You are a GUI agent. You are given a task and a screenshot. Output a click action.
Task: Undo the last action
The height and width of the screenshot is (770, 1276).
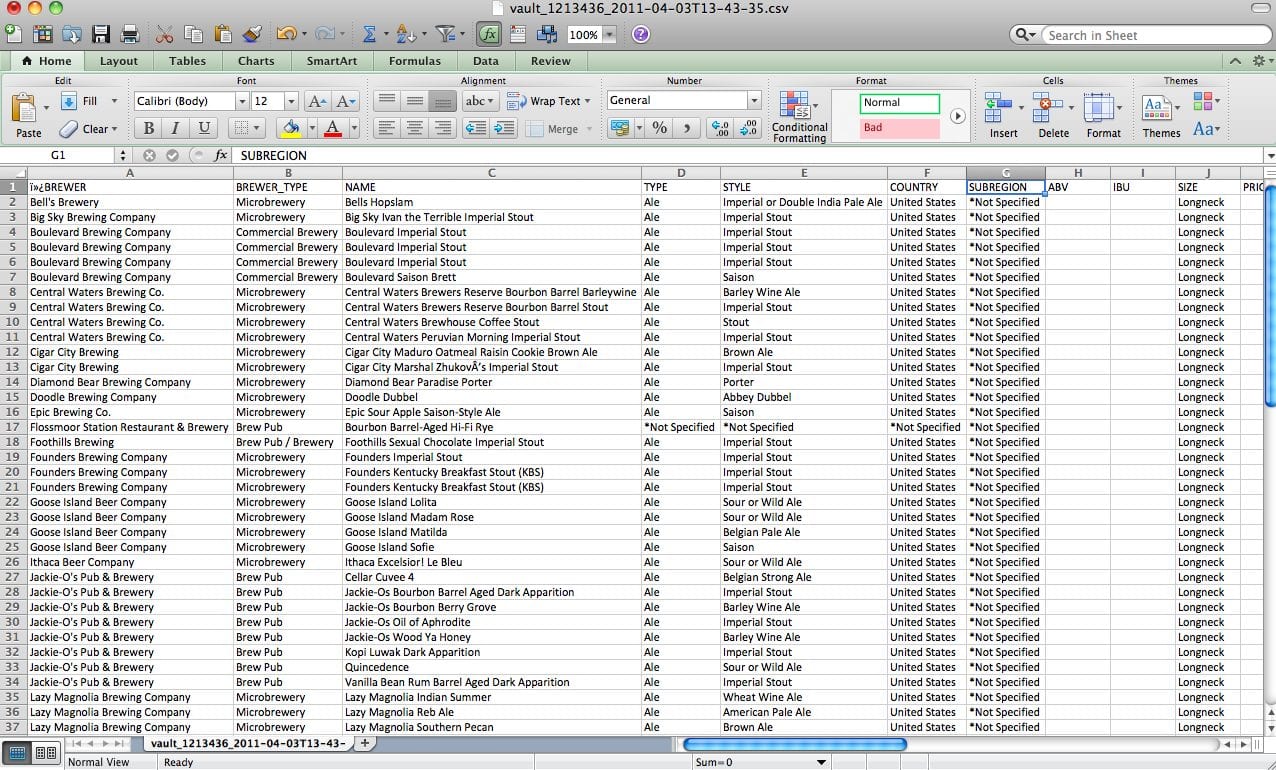click(286, 34)
